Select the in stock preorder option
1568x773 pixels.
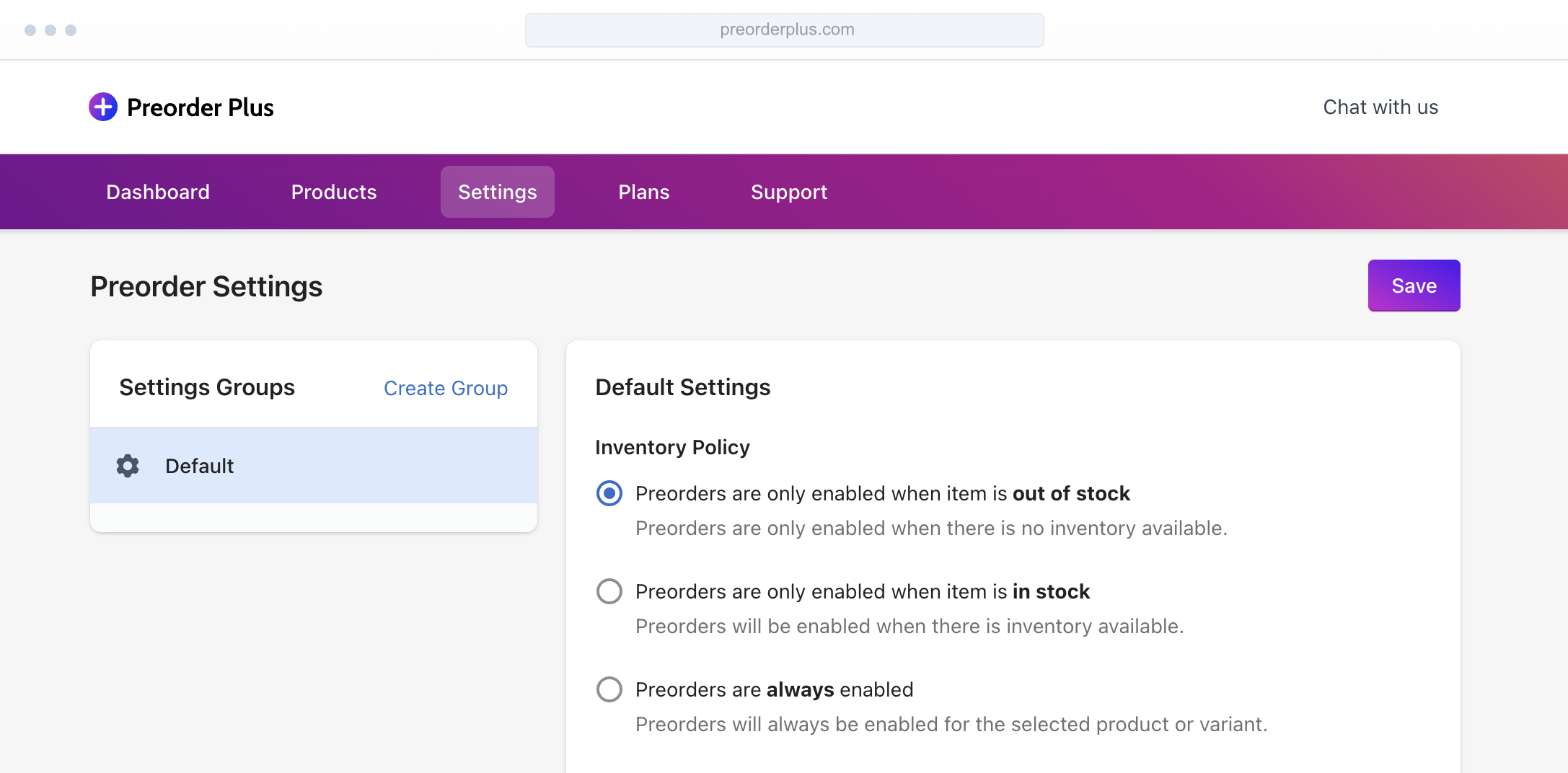coord(609,591)
